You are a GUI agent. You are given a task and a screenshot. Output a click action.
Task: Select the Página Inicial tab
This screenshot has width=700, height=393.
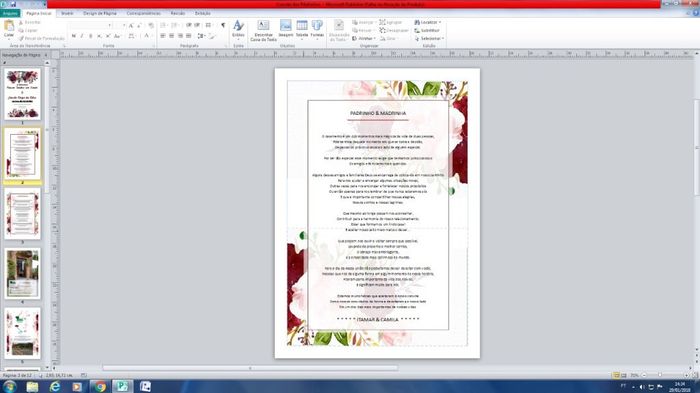(39, 13)
